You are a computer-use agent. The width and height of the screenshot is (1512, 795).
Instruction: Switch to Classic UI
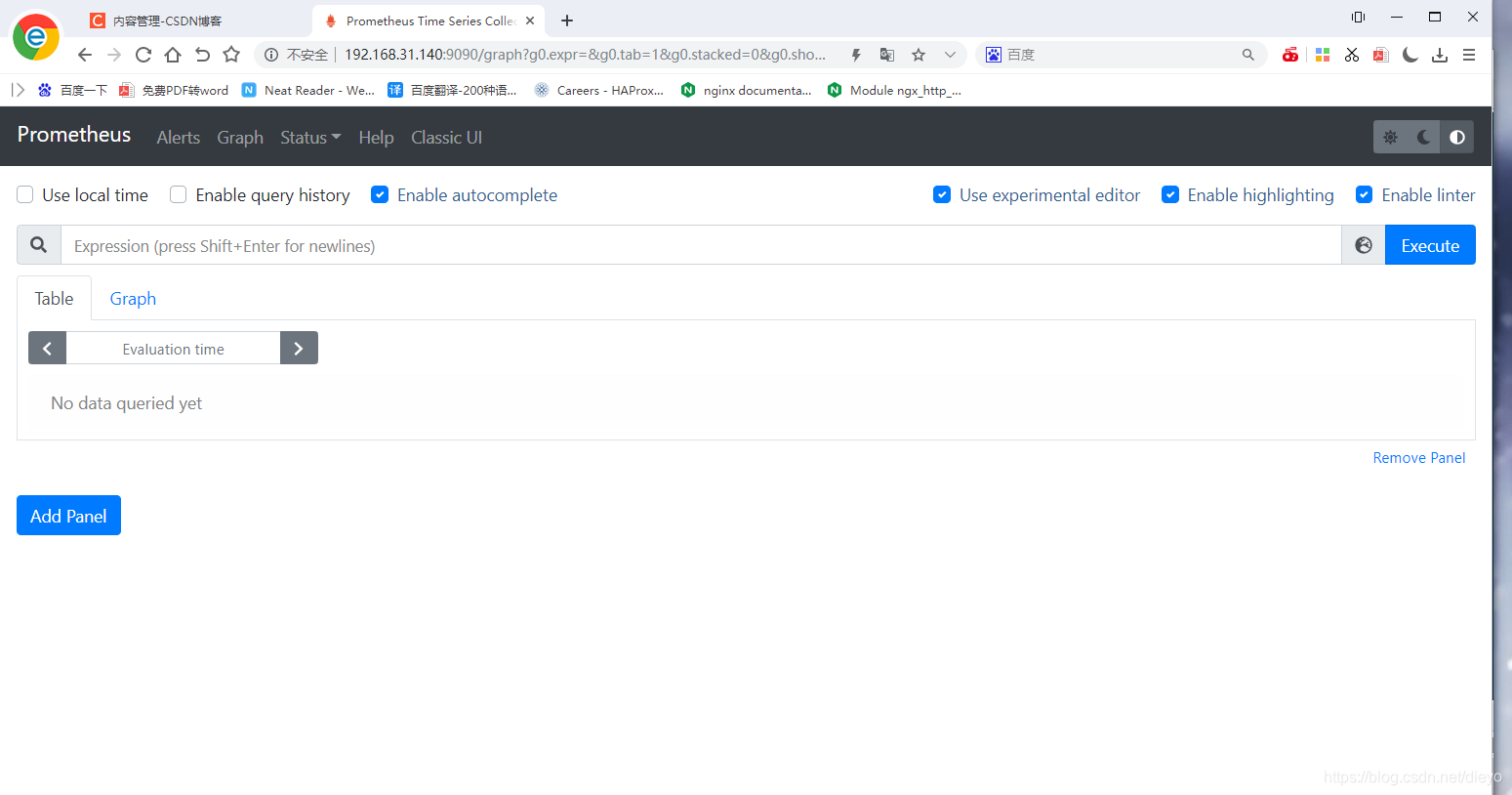(x=447, y=138)
